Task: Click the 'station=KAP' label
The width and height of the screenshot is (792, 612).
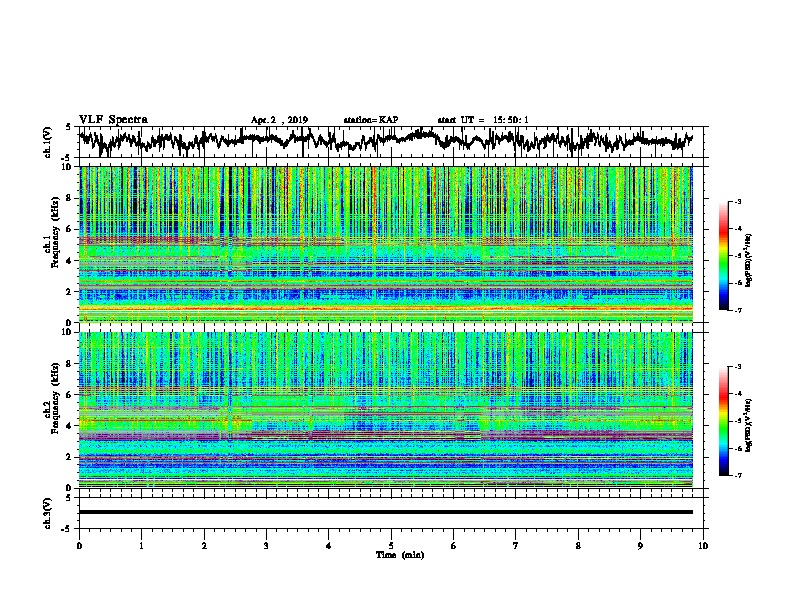Action: [x=371, y=120]
